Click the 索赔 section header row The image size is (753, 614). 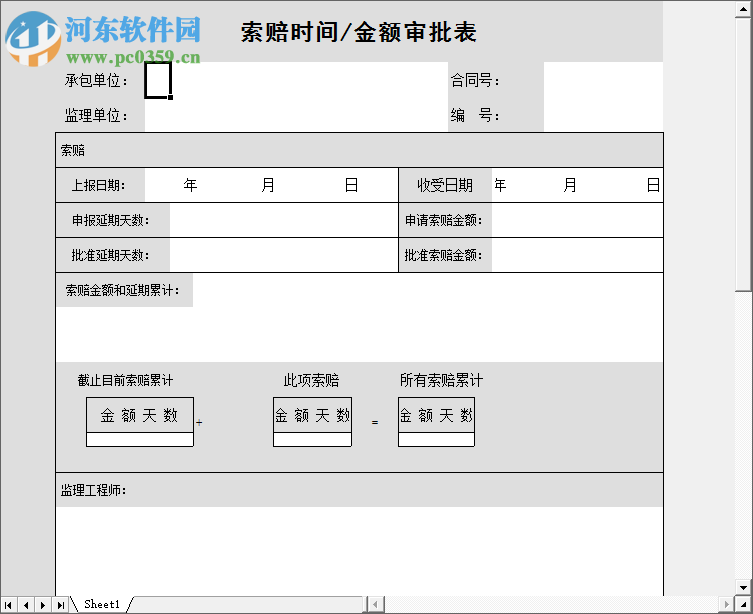[x=359, y=150]
